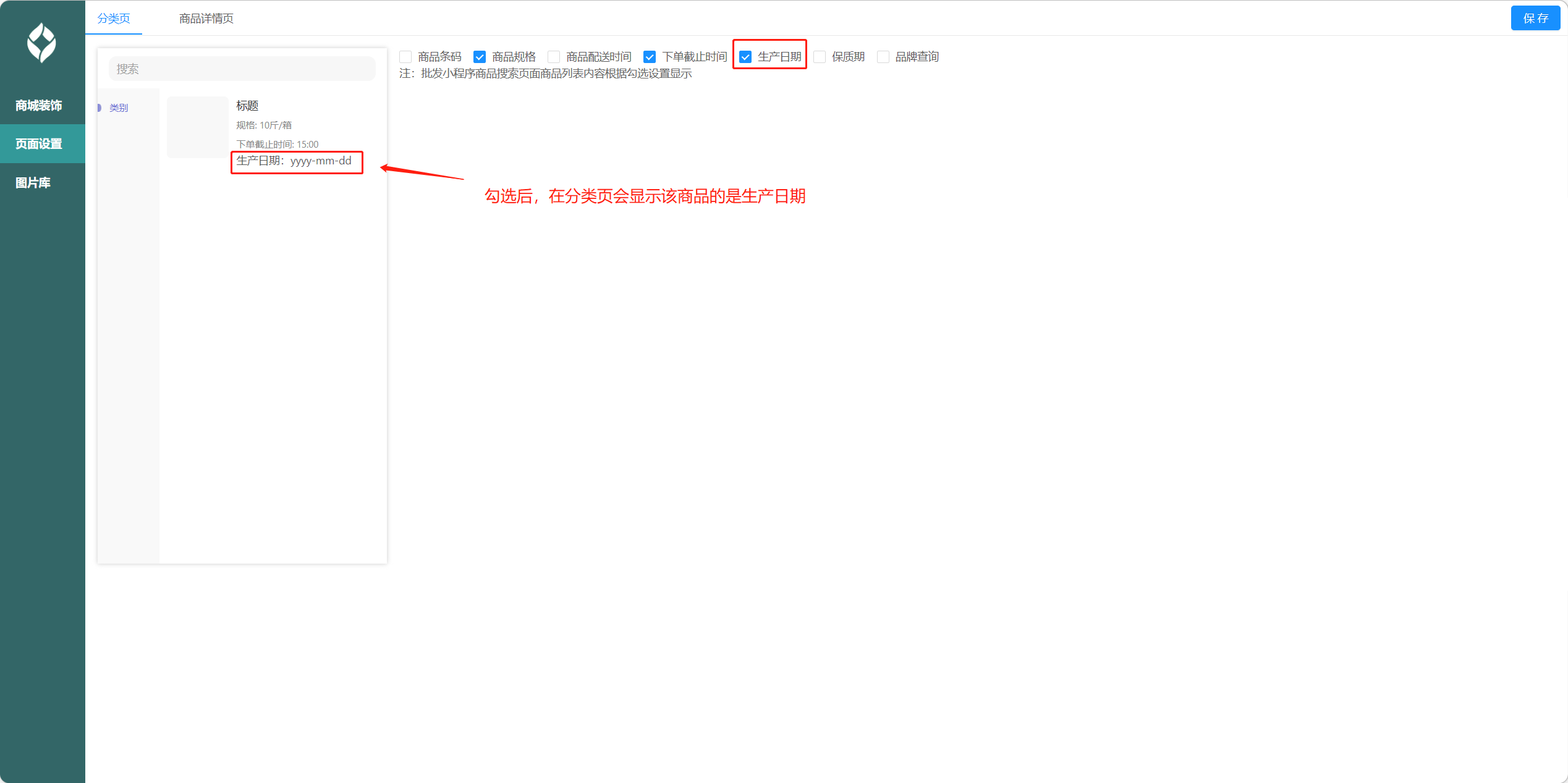Focus the 搜索 input field
Screen dimensions: 1568x783
click(242, 69)
